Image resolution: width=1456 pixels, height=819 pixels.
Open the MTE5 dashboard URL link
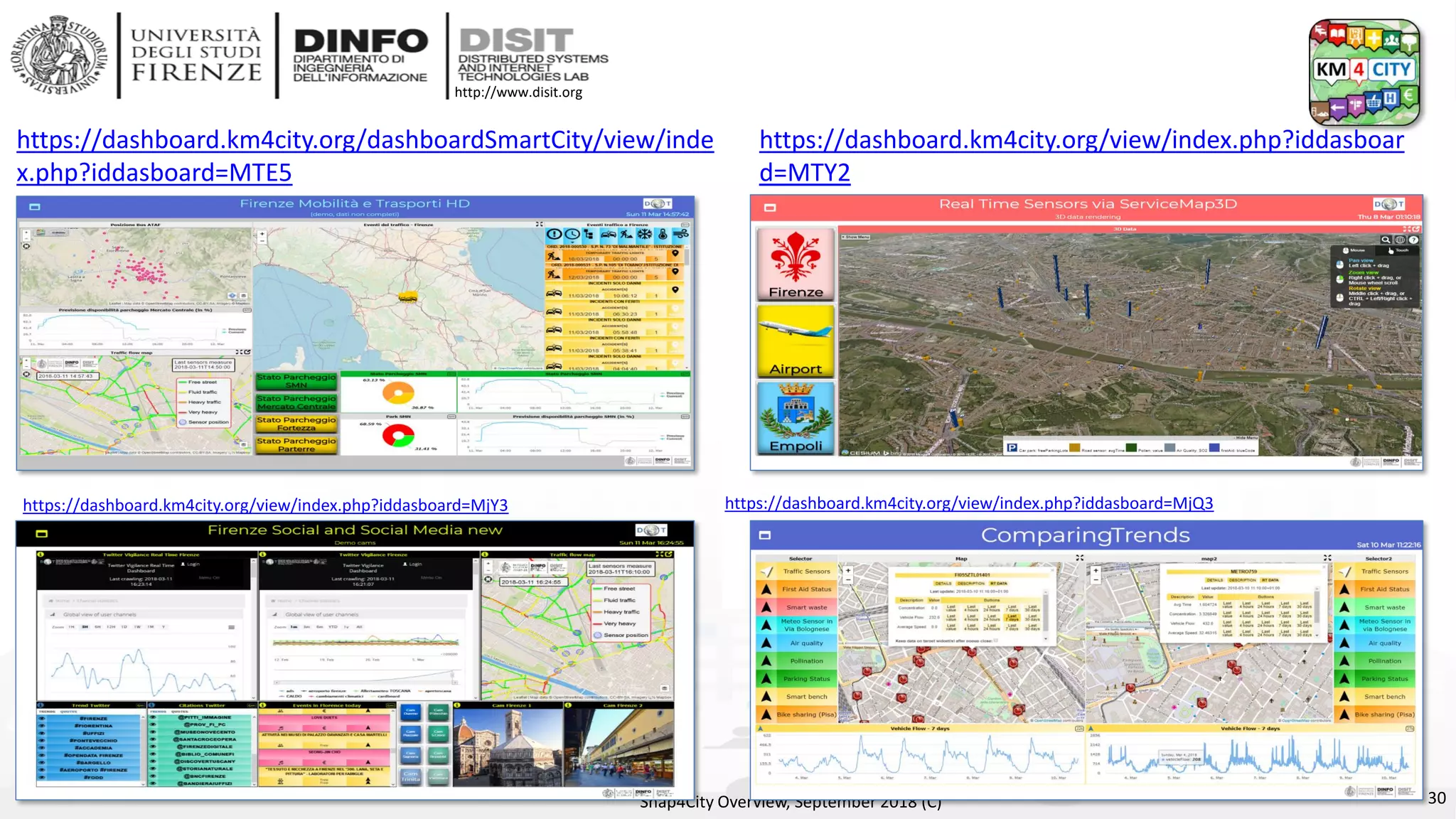pyautogui.click(x=365, y=156)
